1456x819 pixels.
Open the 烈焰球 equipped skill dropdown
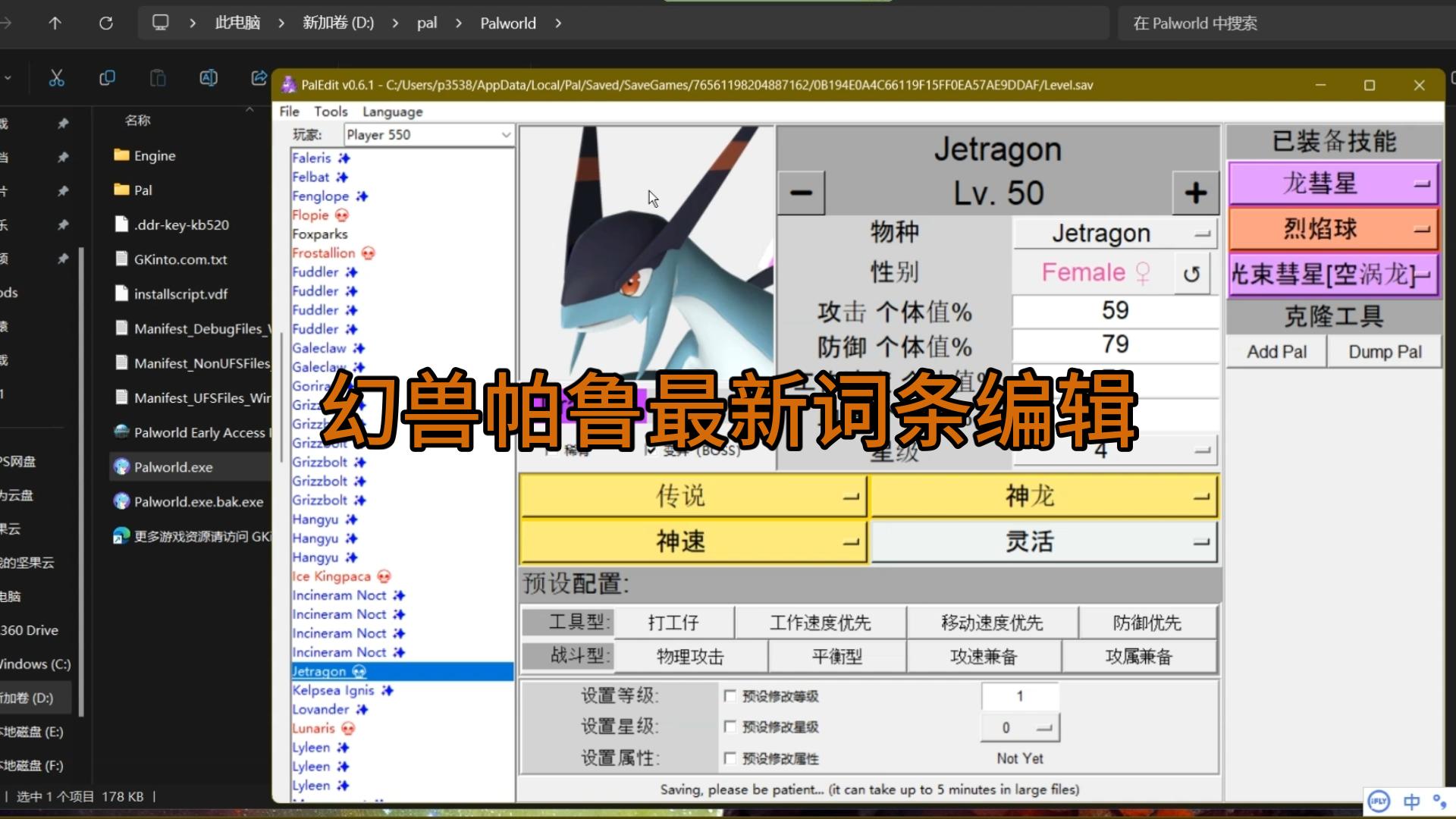pos(1333,229)
